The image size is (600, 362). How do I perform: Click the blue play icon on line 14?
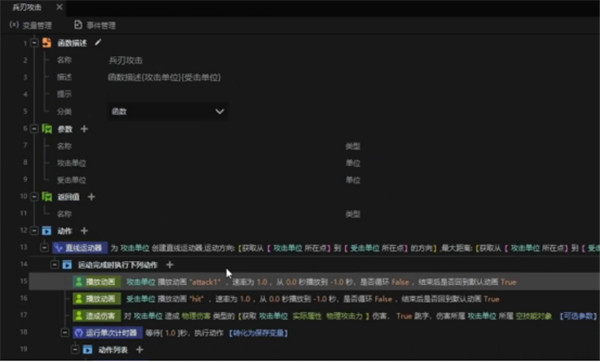[67, 265]
